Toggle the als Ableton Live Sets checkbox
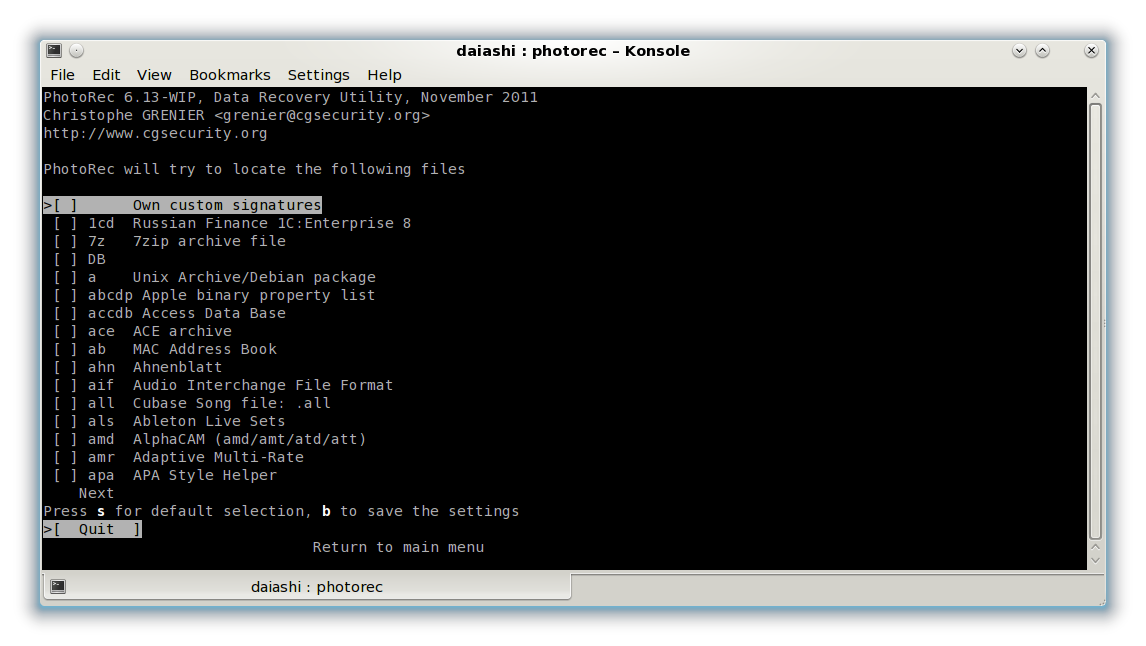 [x=65, y=421]
